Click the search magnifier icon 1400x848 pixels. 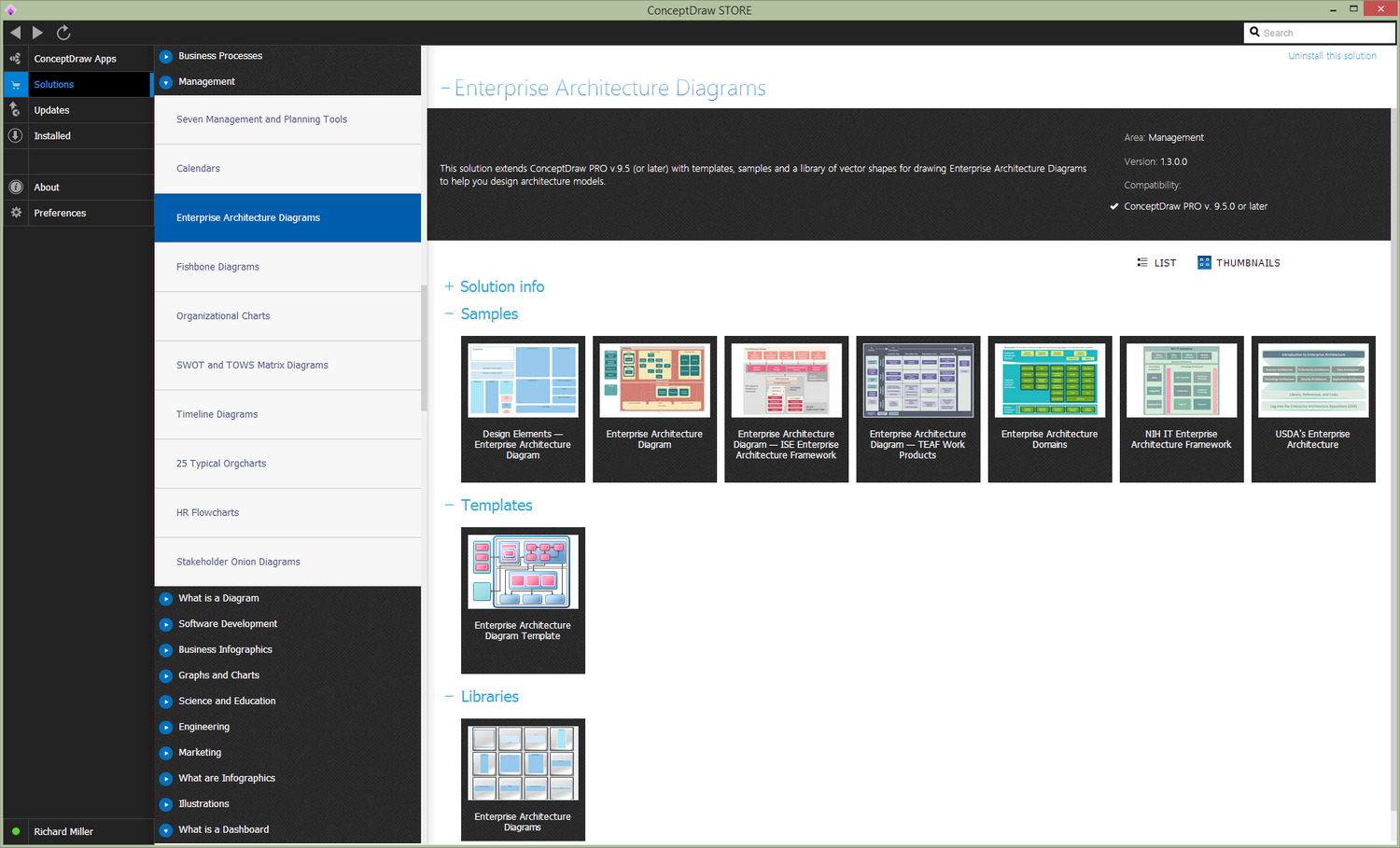pyautogui.click(x=1255, y=33)
